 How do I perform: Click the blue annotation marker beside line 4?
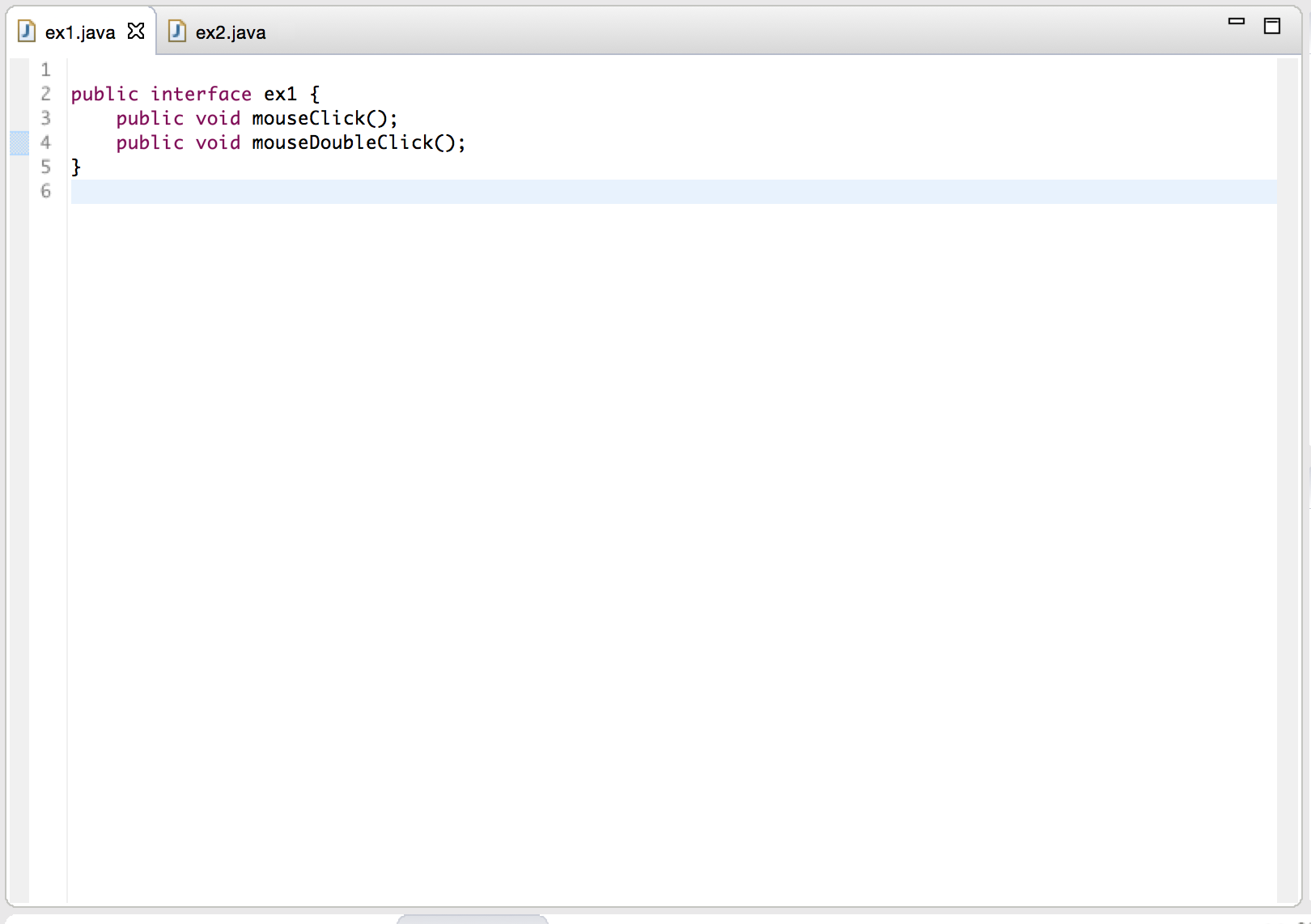pos(19,142)
